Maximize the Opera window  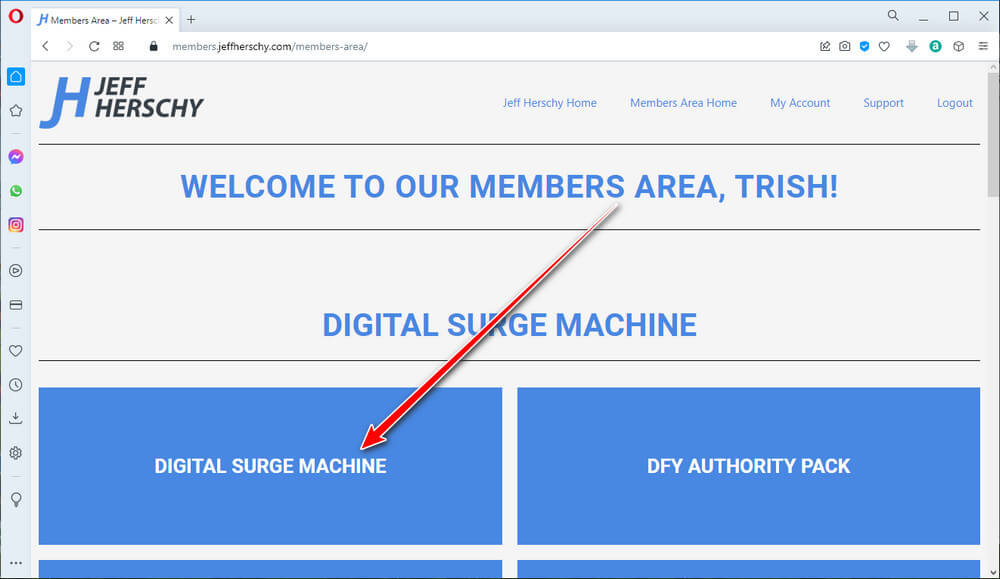tap(953, 17)
